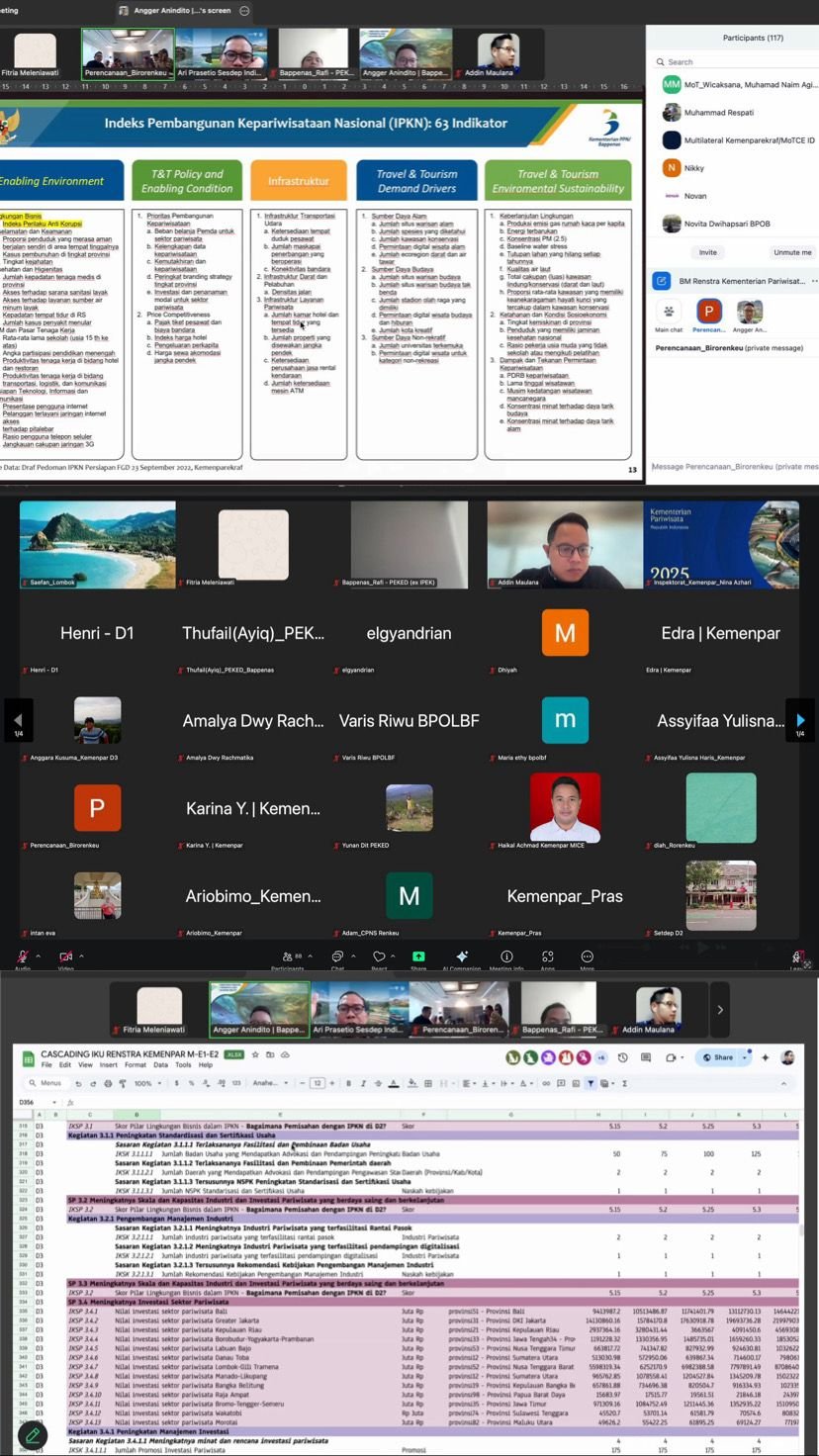Expand the audio options caret beside microphone
Screen dimensions: 819x1456
click(39, 956)
